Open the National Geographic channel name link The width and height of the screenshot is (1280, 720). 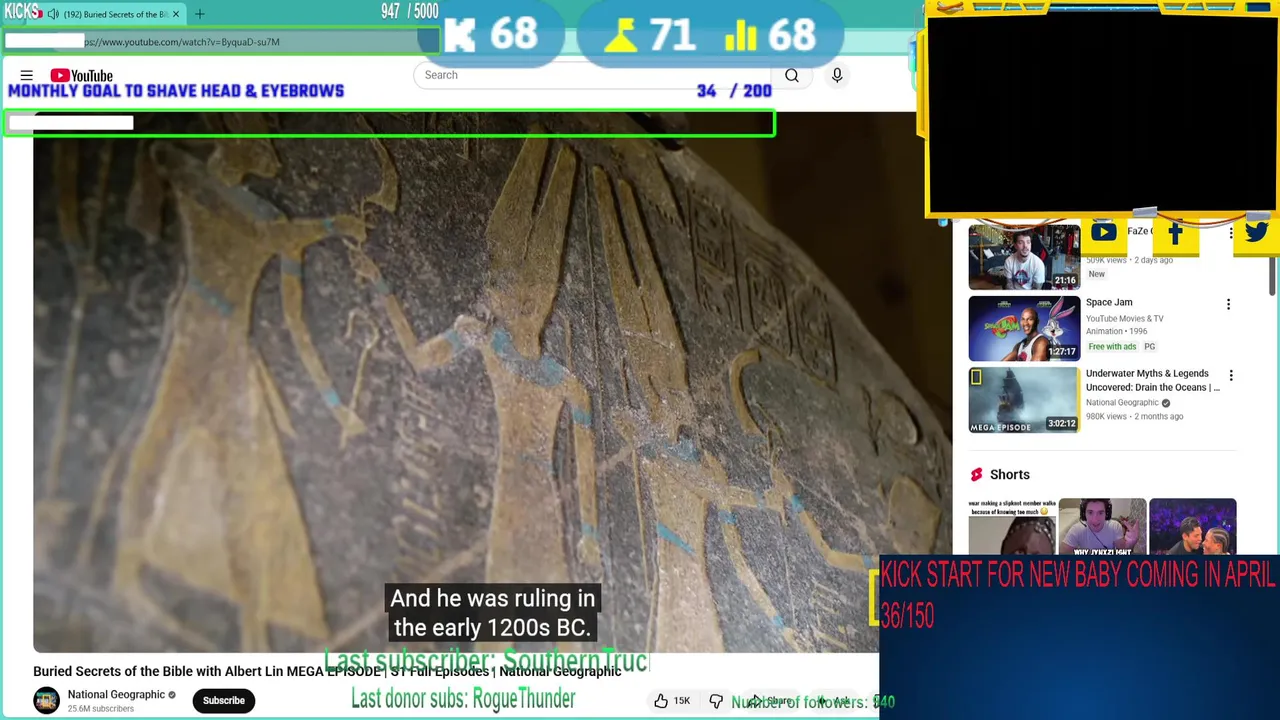(x=116, y=694)
